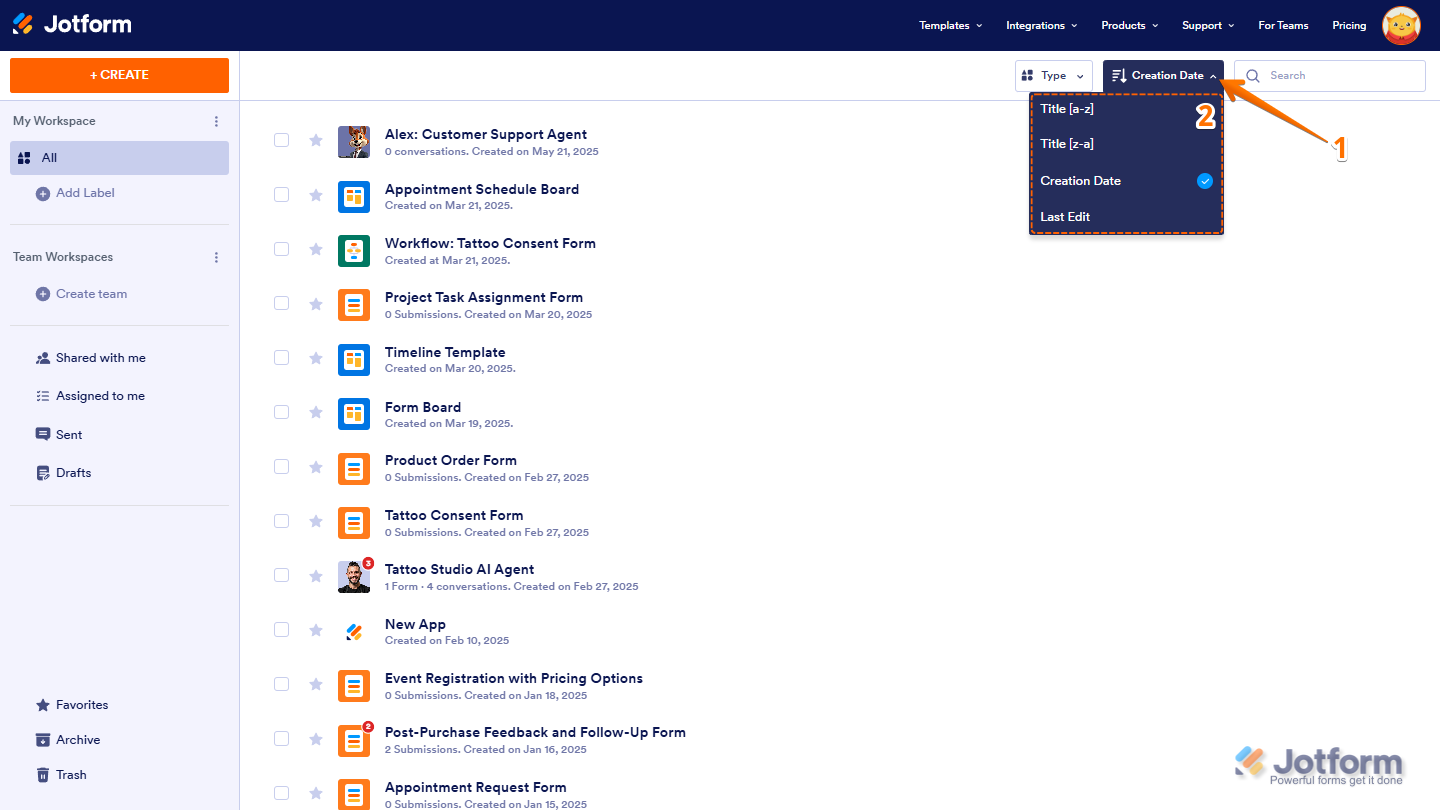1440x810 pixels.
Task: Collapse the Creation Date sort dropdown
Action: (x=1163, y=76)
